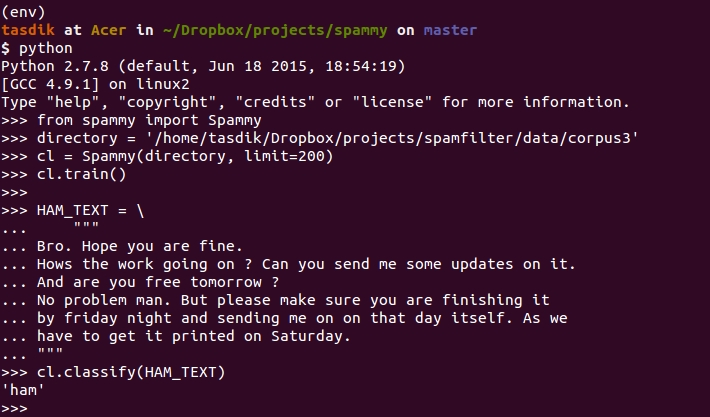The width and height of the screenshot is (710, 417).
Task: Click the master branch name
Action: coord(450,30)
